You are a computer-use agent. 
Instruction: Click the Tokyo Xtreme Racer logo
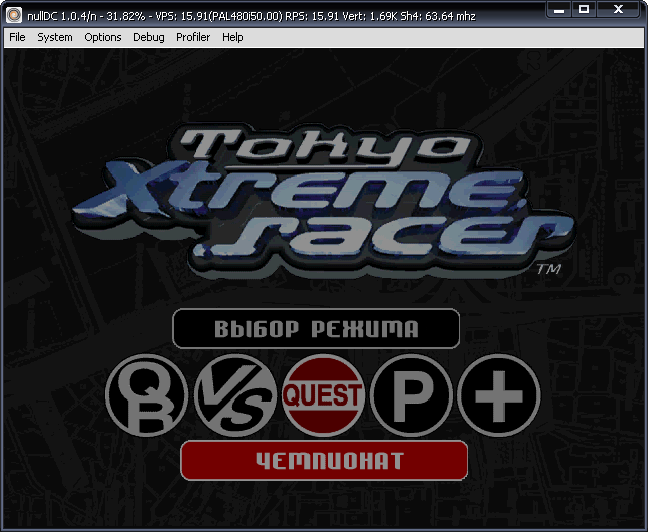[324, 203]
